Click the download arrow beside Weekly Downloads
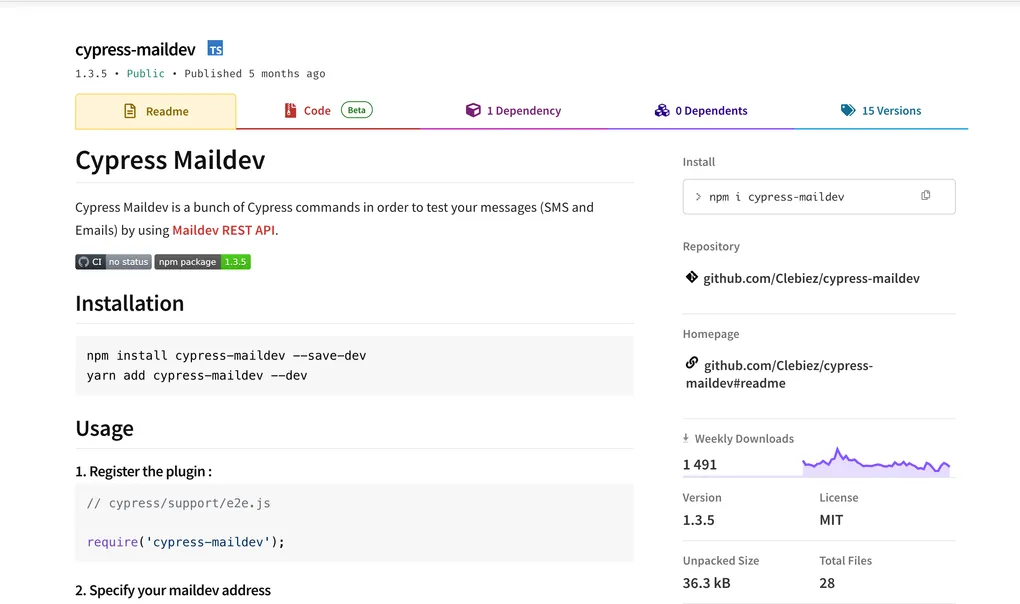 [687, 438]
